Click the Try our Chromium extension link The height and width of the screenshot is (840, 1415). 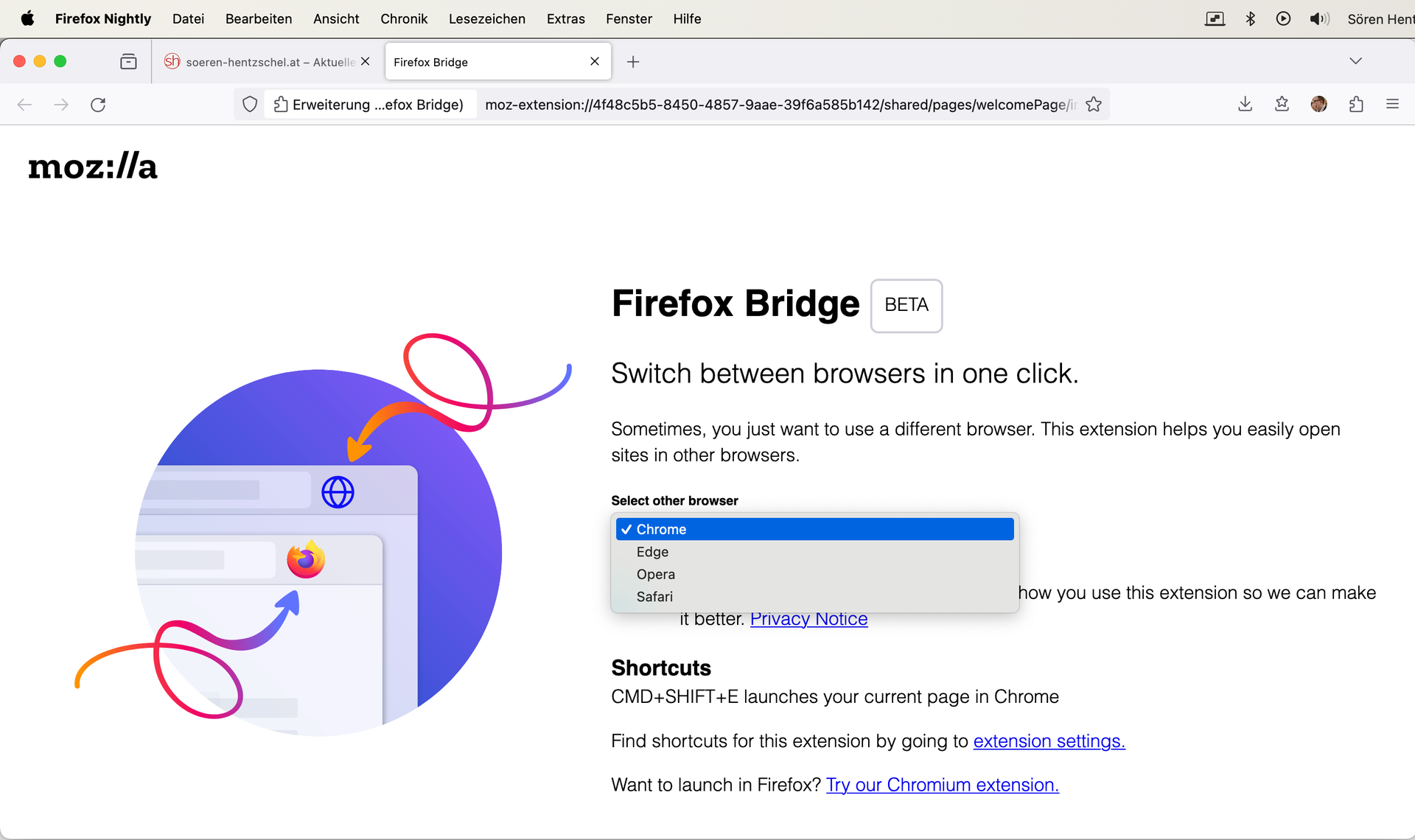tap(942, 785)
